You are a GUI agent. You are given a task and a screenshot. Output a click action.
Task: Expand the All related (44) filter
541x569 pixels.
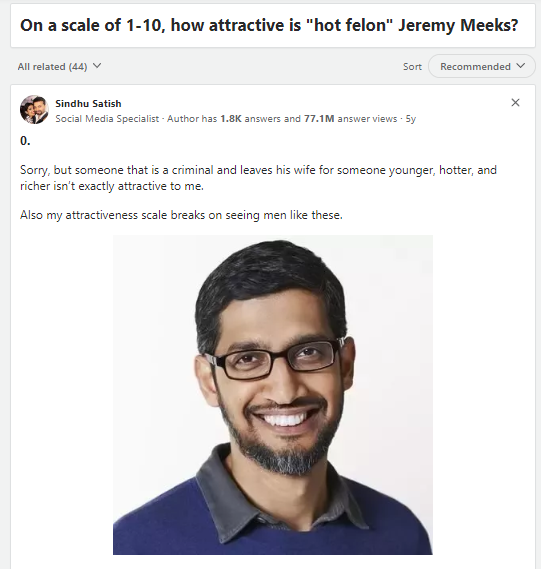(x=59, y=66)
